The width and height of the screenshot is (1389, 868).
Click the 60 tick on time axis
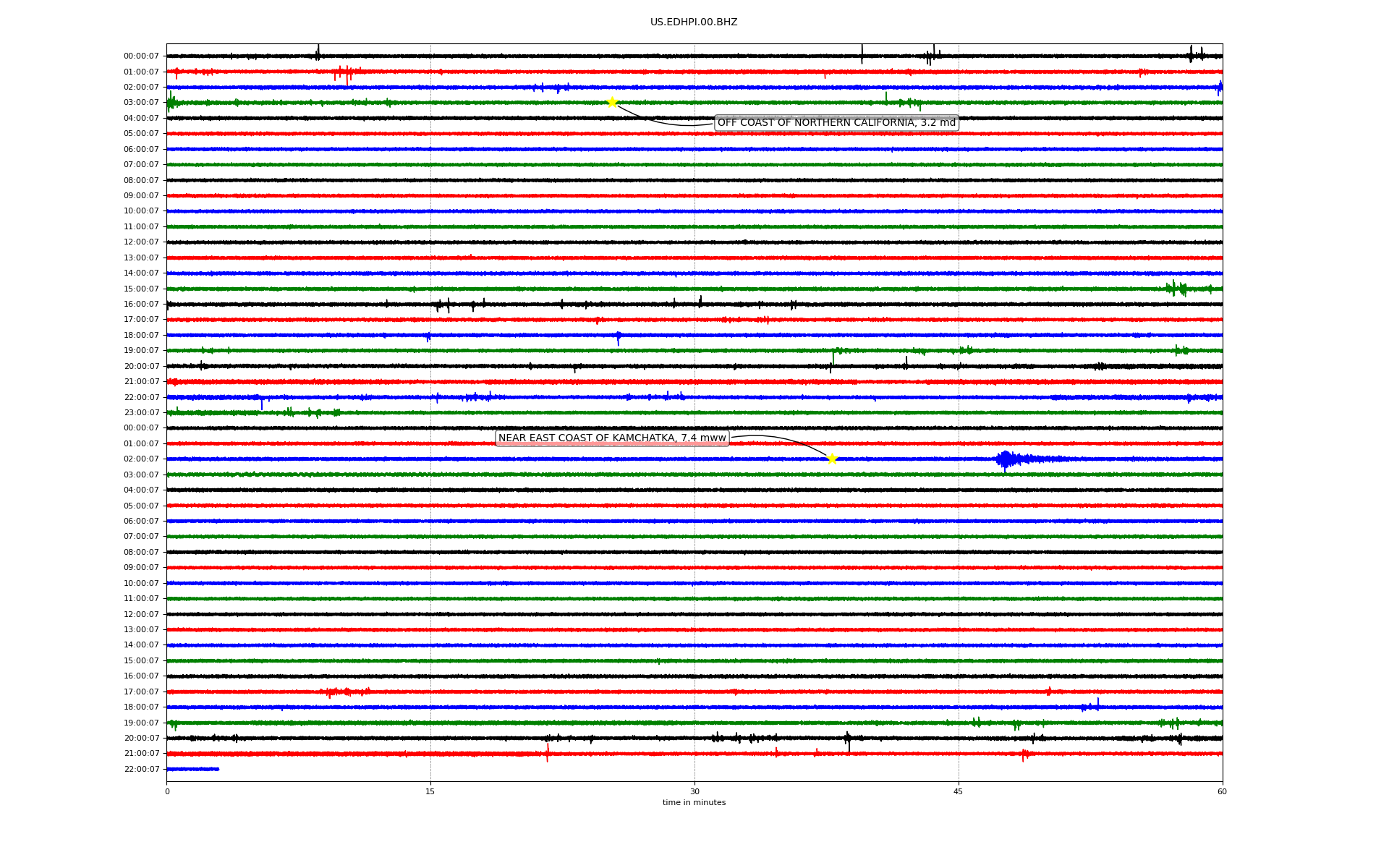point(1222,791)
